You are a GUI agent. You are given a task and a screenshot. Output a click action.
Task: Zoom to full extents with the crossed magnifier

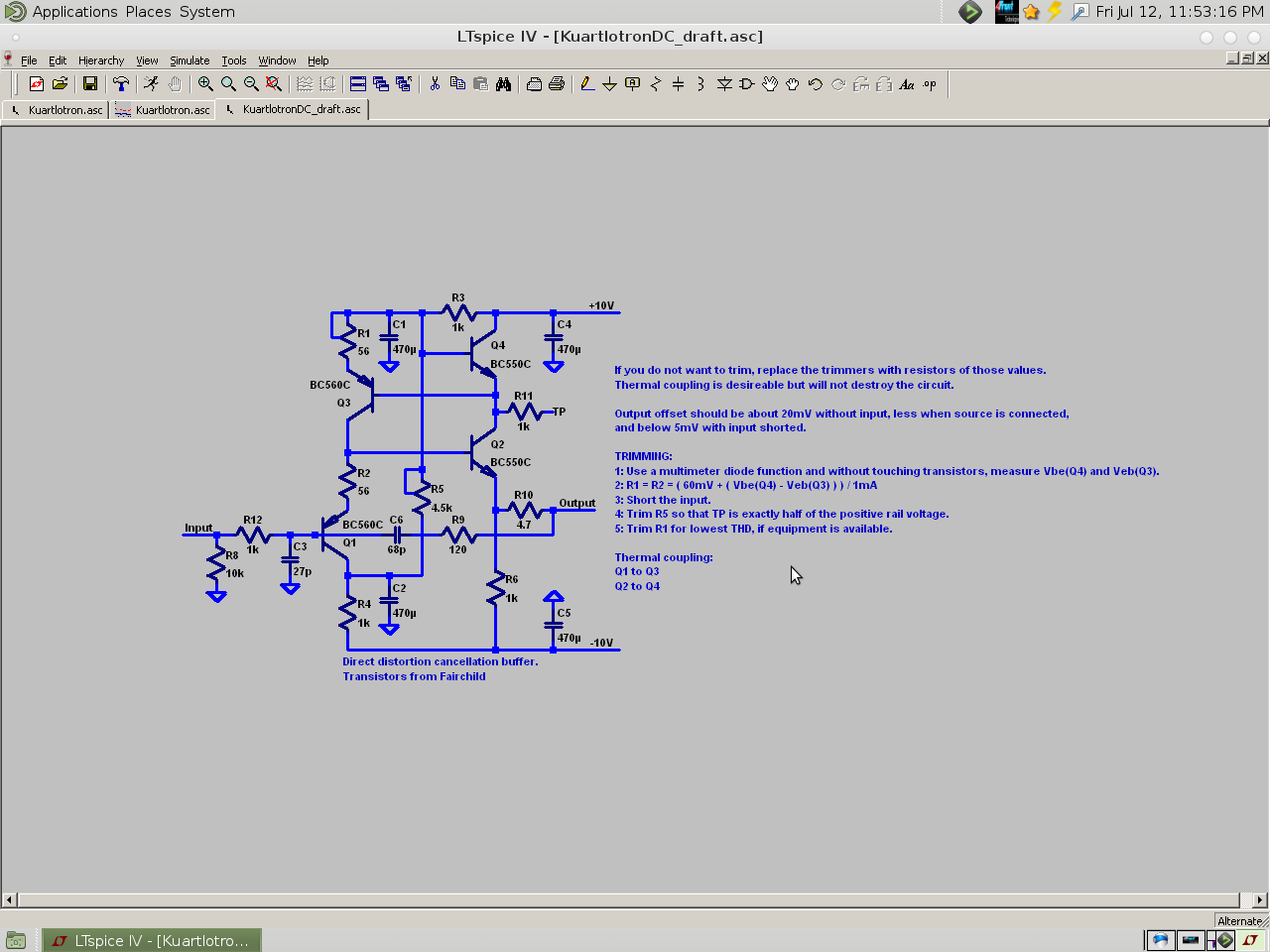point(274,84)
